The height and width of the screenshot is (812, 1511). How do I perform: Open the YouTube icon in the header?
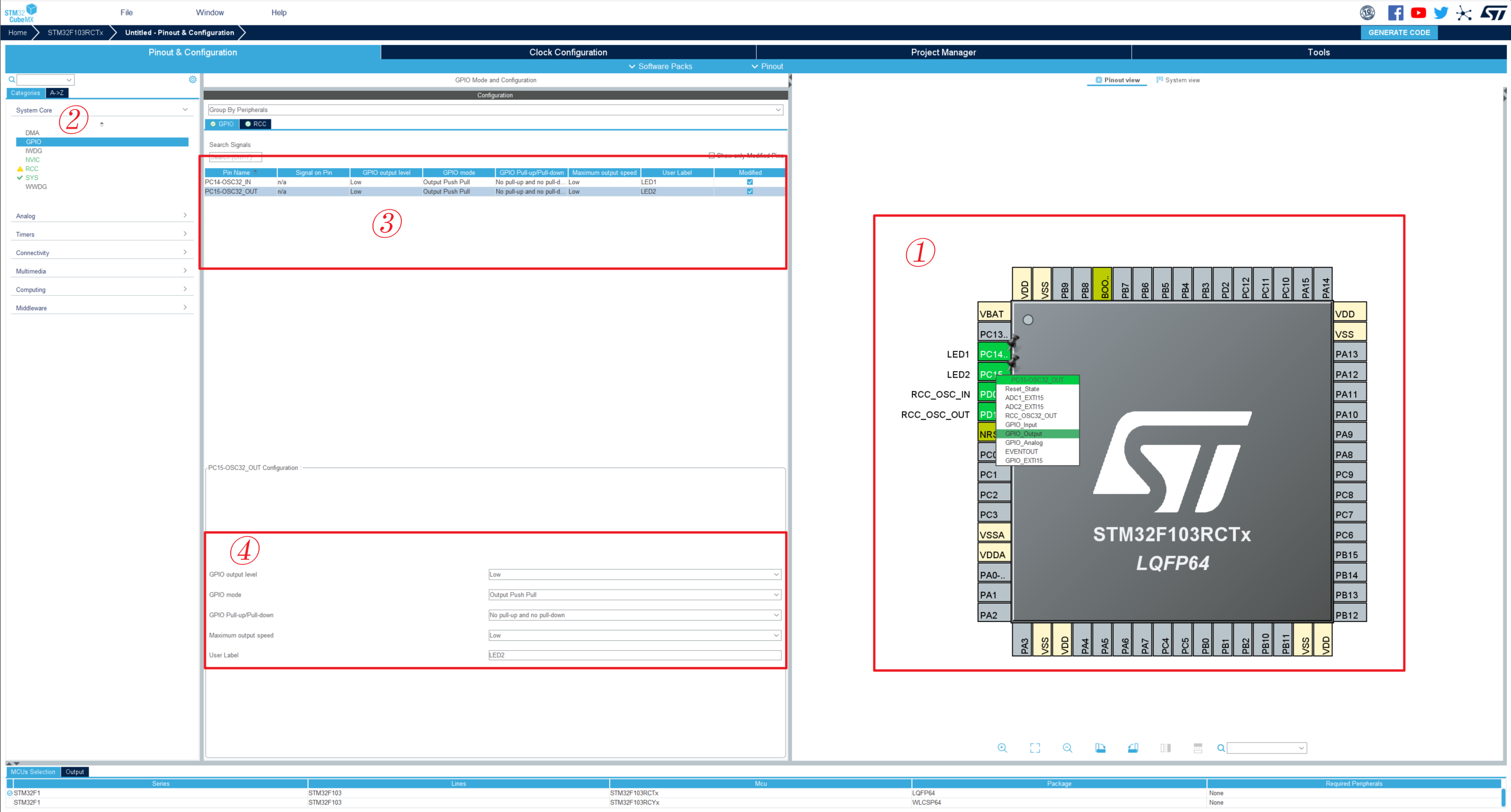point(1418,13)
